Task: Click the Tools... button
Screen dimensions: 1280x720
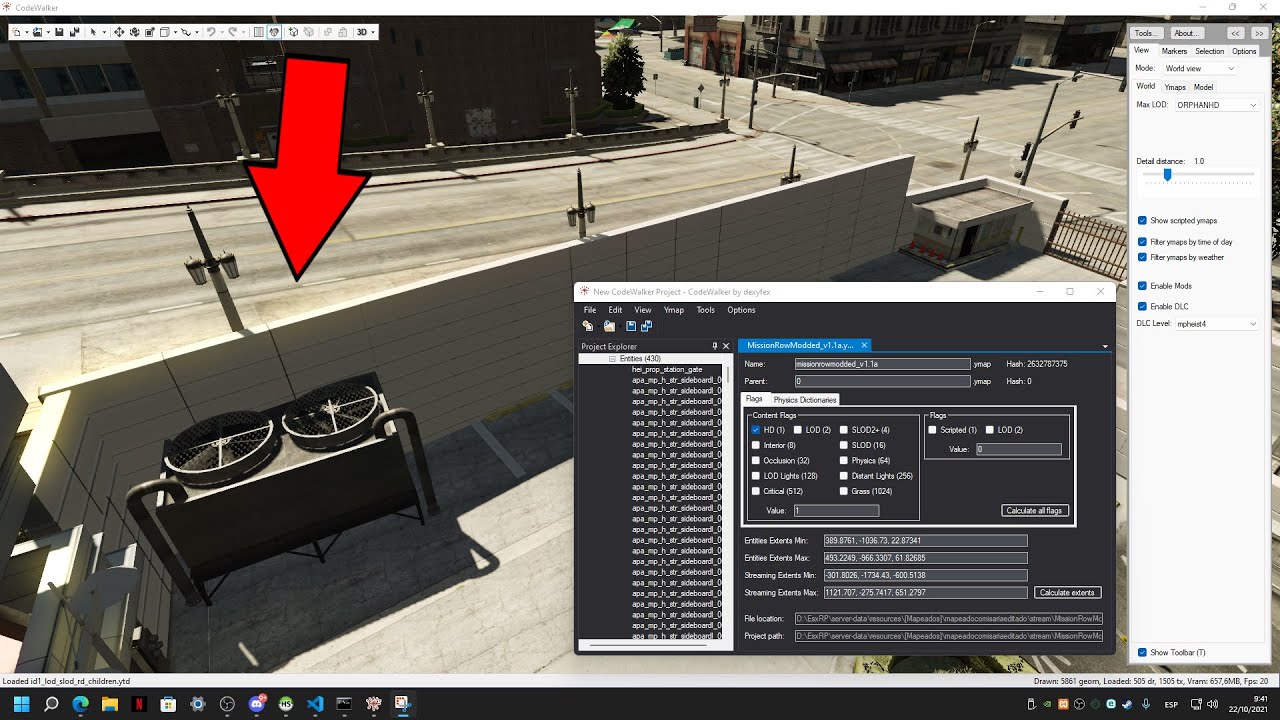Action: (1148, 33)
